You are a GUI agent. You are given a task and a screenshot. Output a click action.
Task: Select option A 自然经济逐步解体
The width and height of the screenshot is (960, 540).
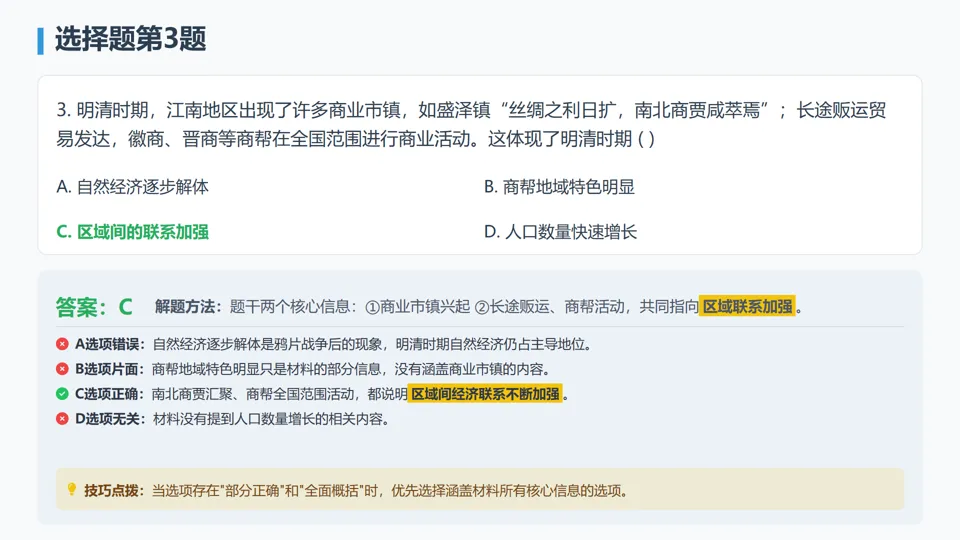[132, 187]
